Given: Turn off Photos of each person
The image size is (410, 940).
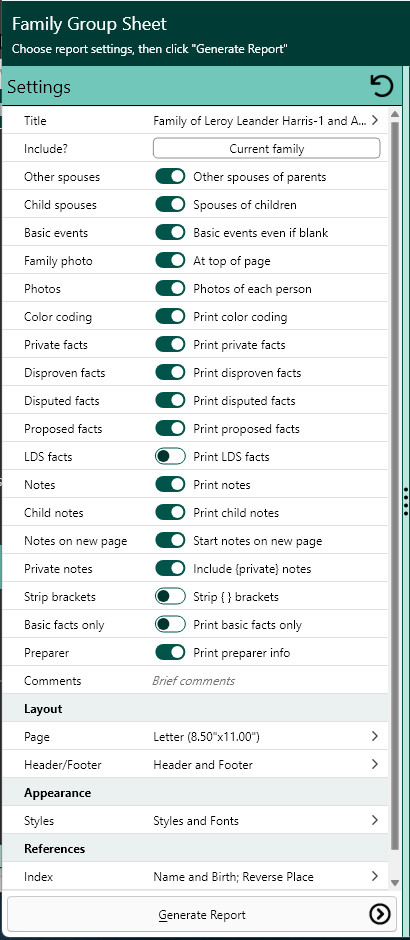Looking at the screenshot, I should click(170, 288).
